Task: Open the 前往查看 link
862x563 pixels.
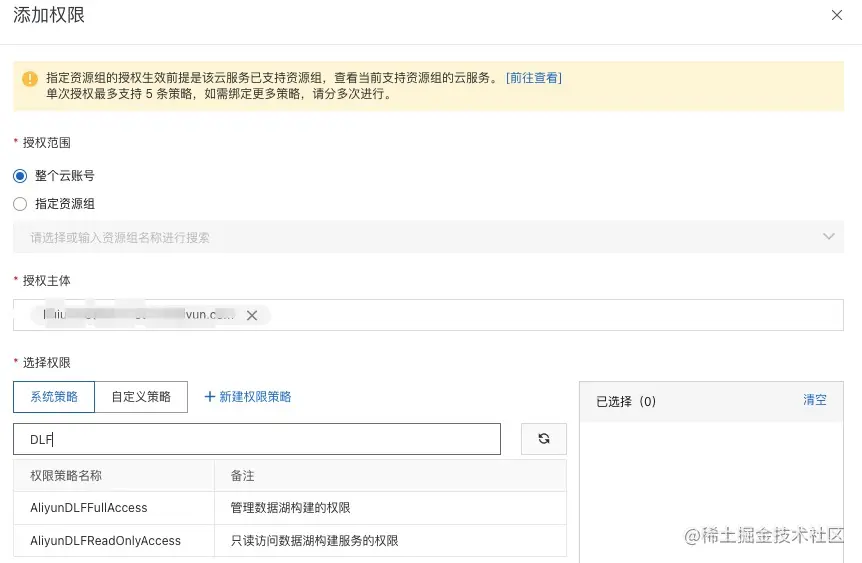Action: tap(534, 78)
